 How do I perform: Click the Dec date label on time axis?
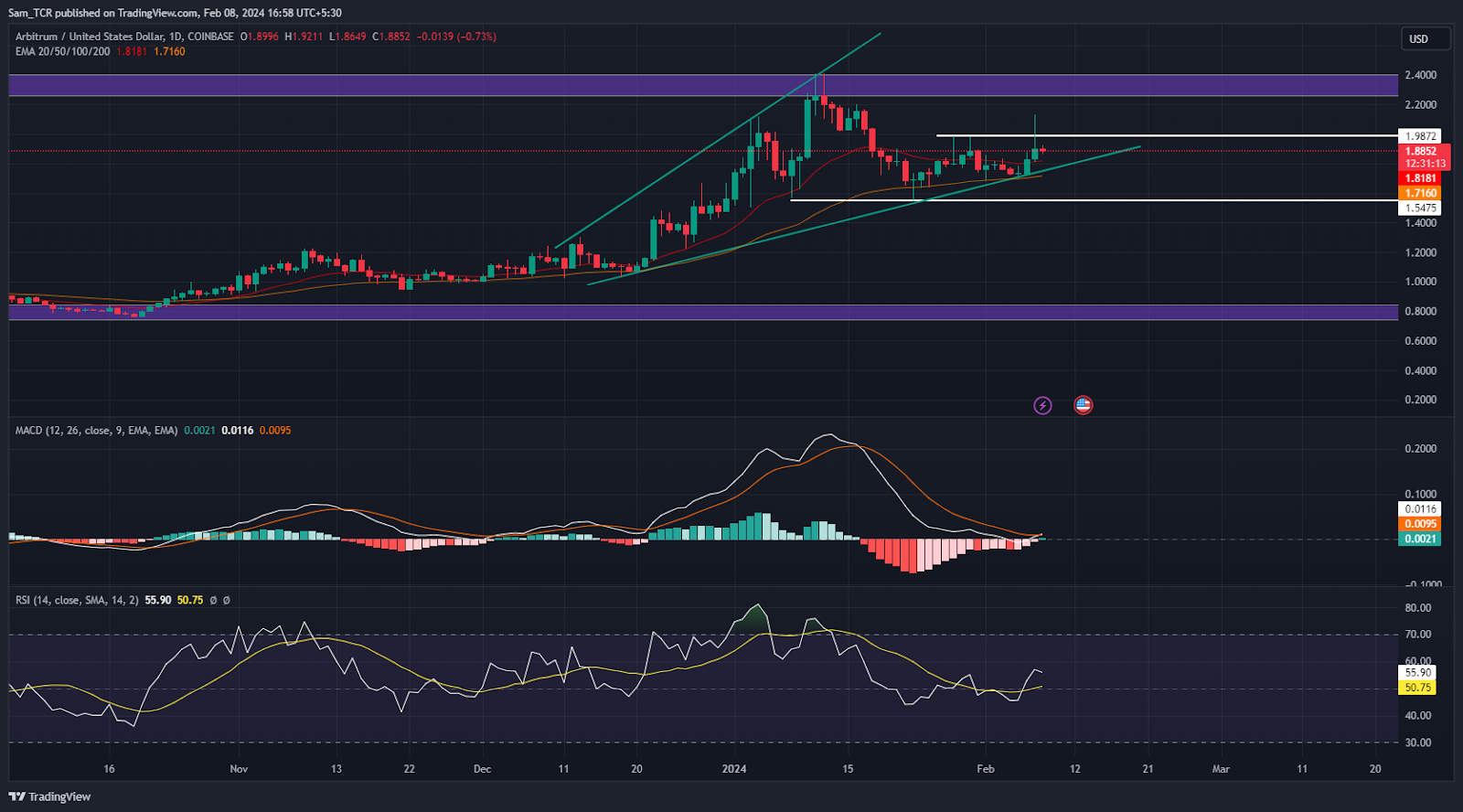pyautogui.click(x=482, y=769)
